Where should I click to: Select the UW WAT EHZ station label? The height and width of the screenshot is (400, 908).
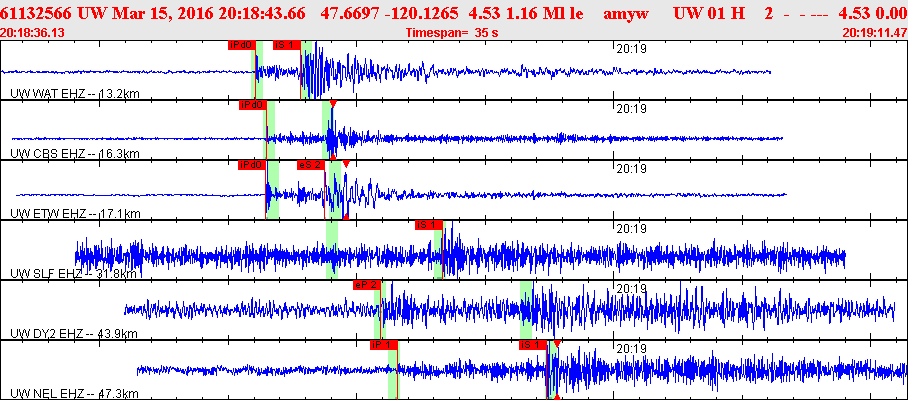(x=68, y=94)
